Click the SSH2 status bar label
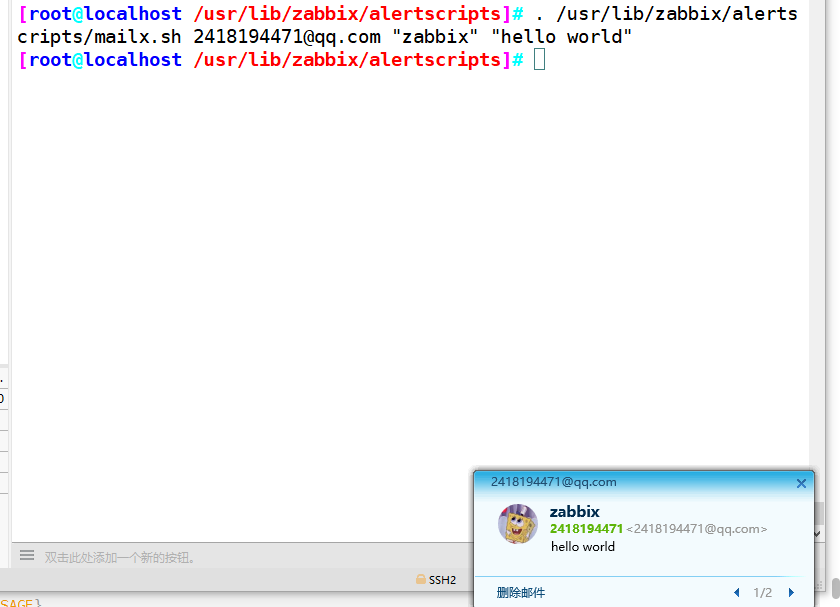Screen dimensions: 840x607 tap(442, 580)
